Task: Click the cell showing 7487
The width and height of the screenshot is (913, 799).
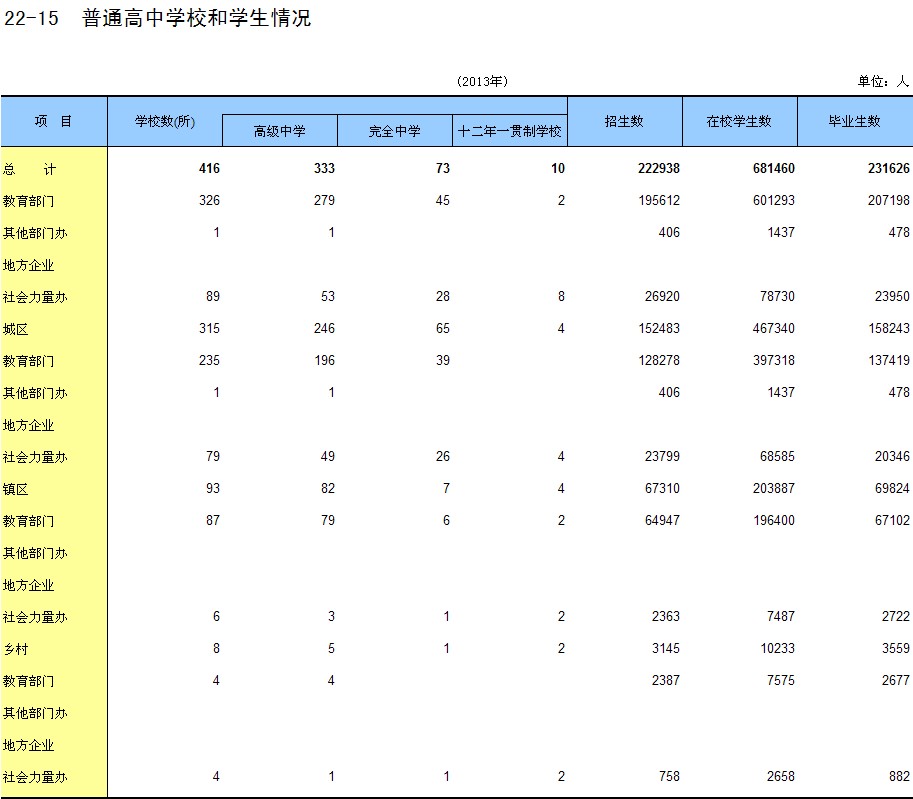Action: click(x=780, y=617)
